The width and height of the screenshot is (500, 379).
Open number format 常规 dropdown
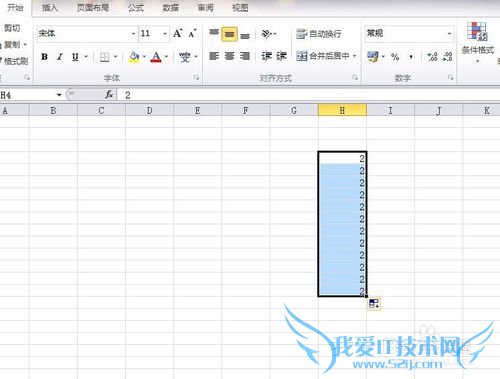[x=449, y=34]
